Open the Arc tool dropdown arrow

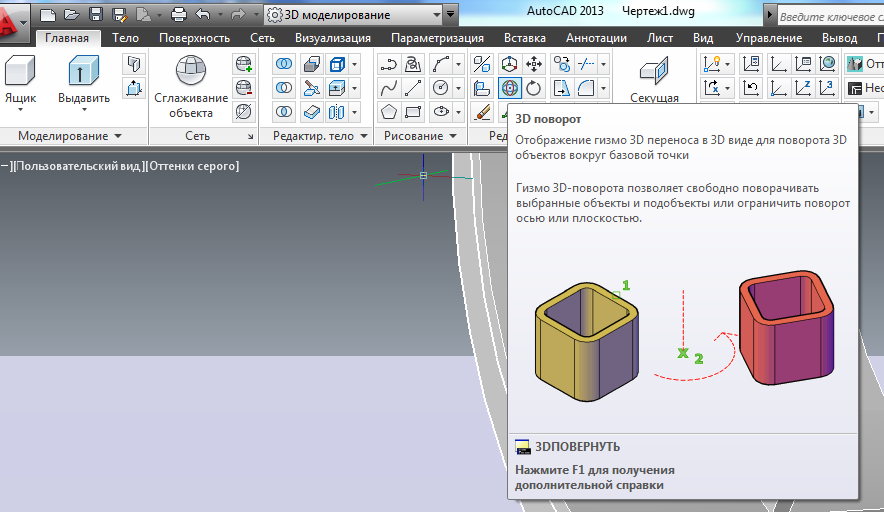tap(458, 64)
